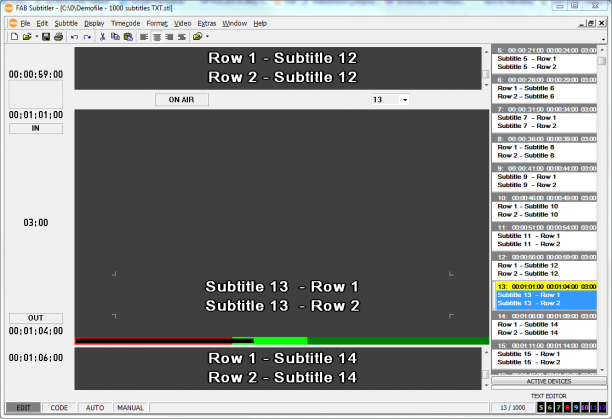The height and width of the screenshot is (419, 612).
Task: Click the Cut scissors icon
Action: tap(103, 37)
